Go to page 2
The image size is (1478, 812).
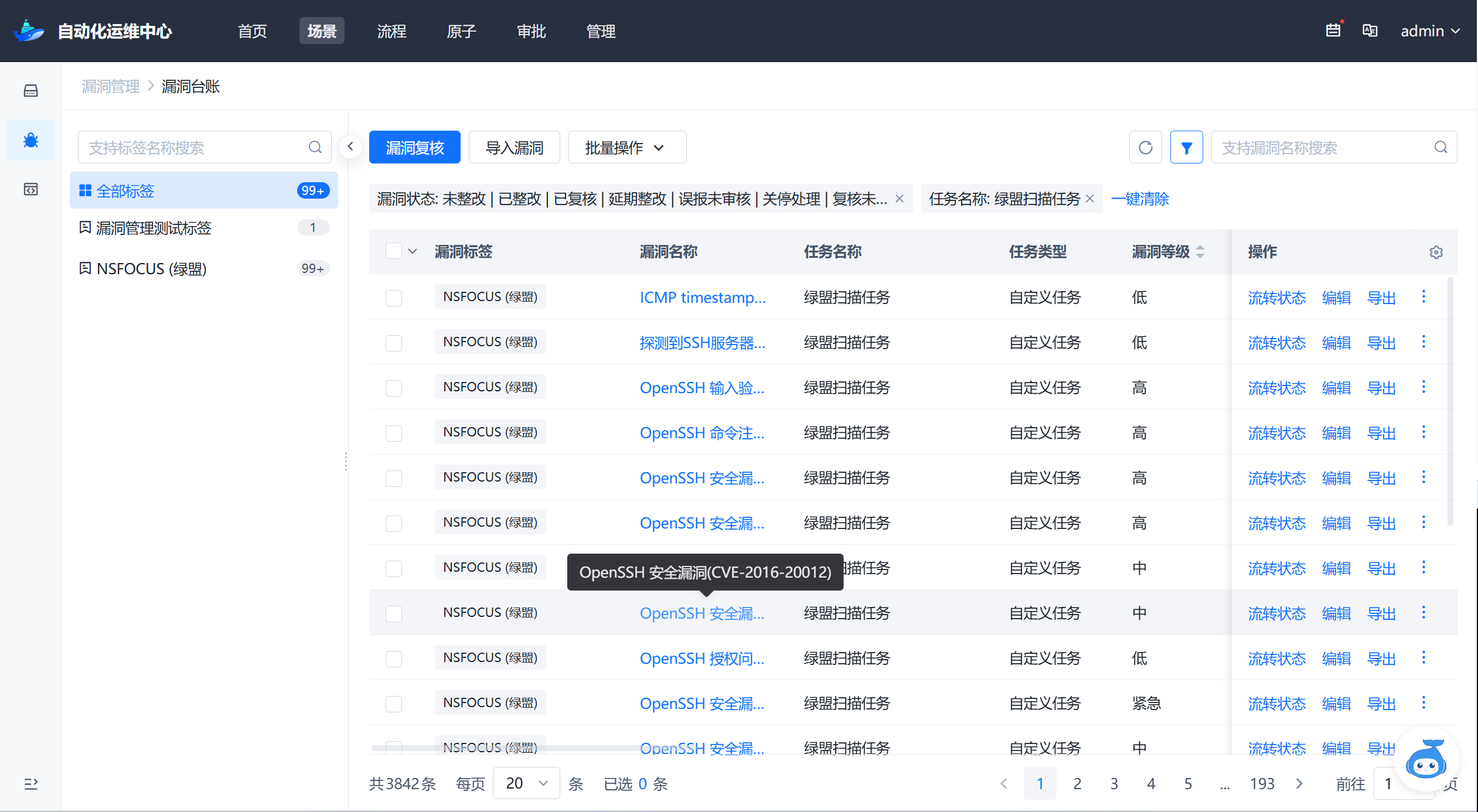pos(1077,784)
